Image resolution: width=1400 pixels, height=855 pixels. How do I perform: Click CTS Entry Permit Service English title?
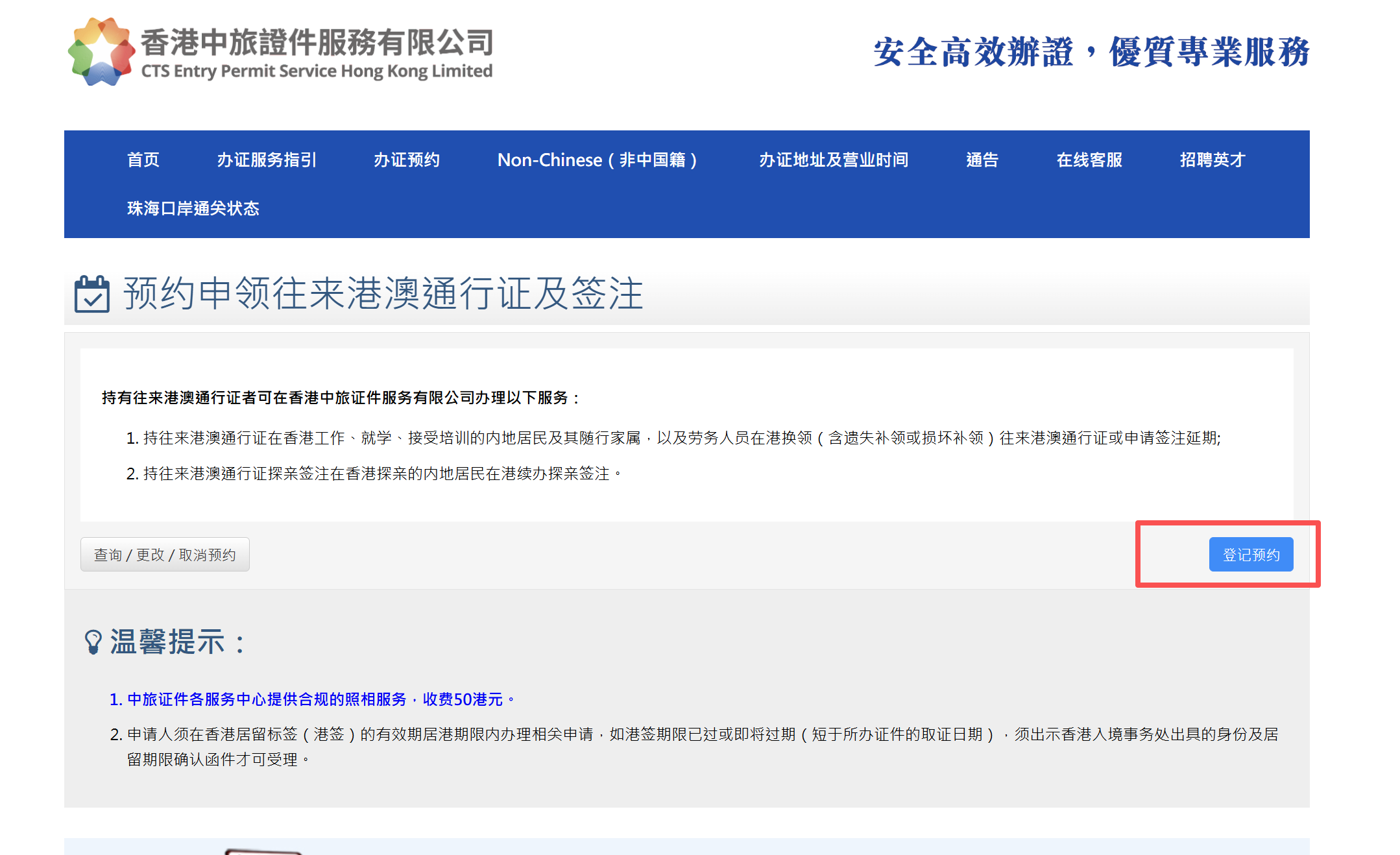(x=317, y=71)
